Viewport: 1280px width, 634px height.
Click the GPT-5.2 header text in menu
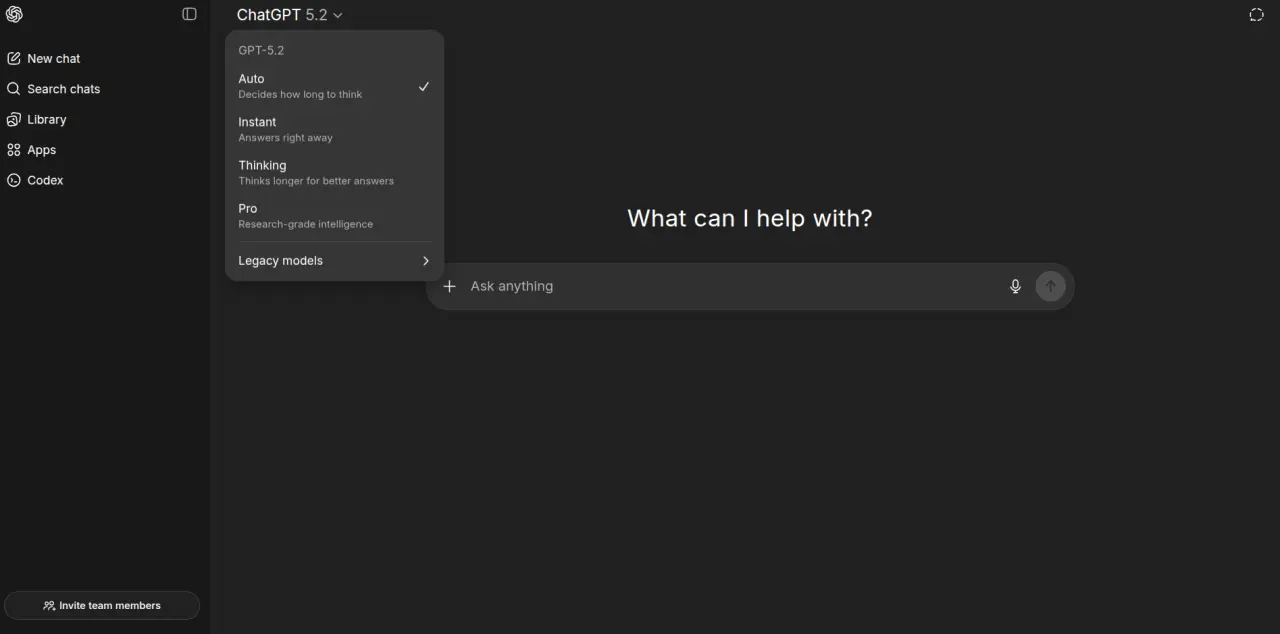(x=261, y=50)
